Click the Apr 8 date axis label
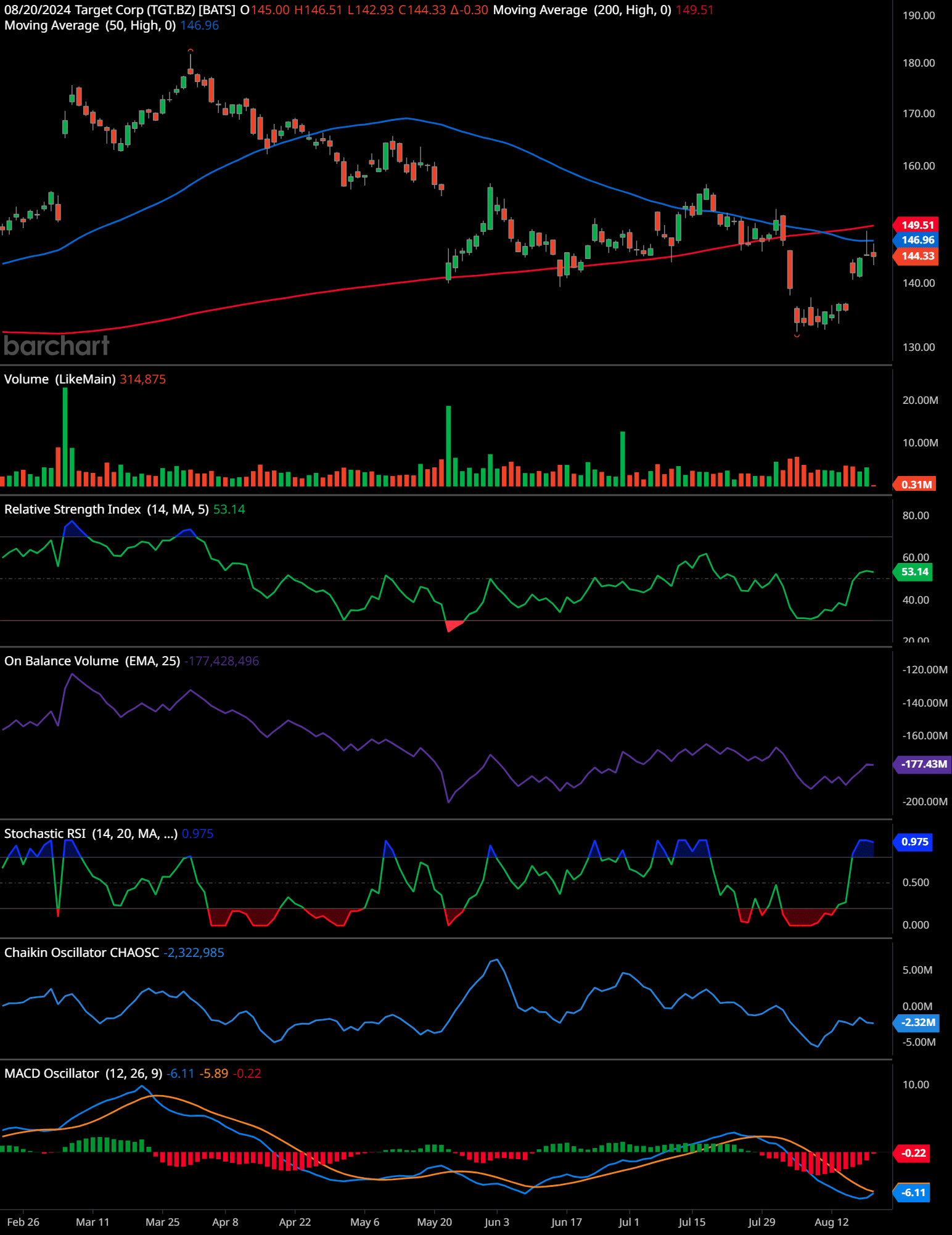Viewport: 952px width, 1235px height. 225,1222
